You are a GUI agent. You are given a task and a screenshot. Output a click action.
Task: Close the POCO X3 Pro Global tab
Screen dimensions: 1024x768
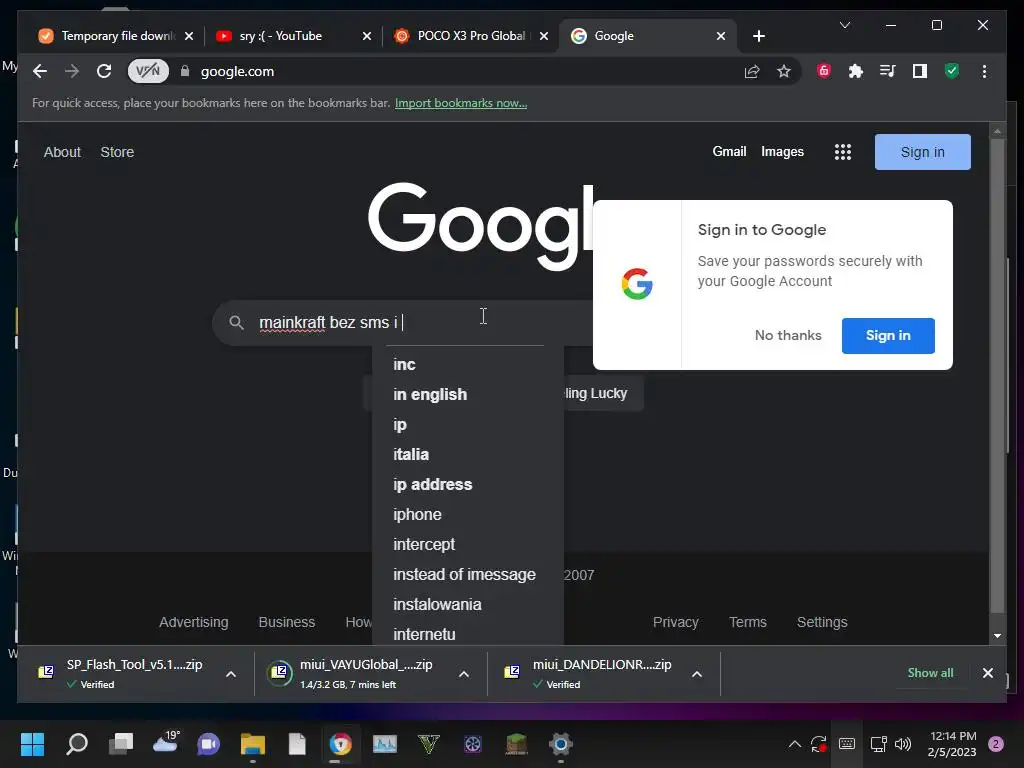click(x=543, y=36)
